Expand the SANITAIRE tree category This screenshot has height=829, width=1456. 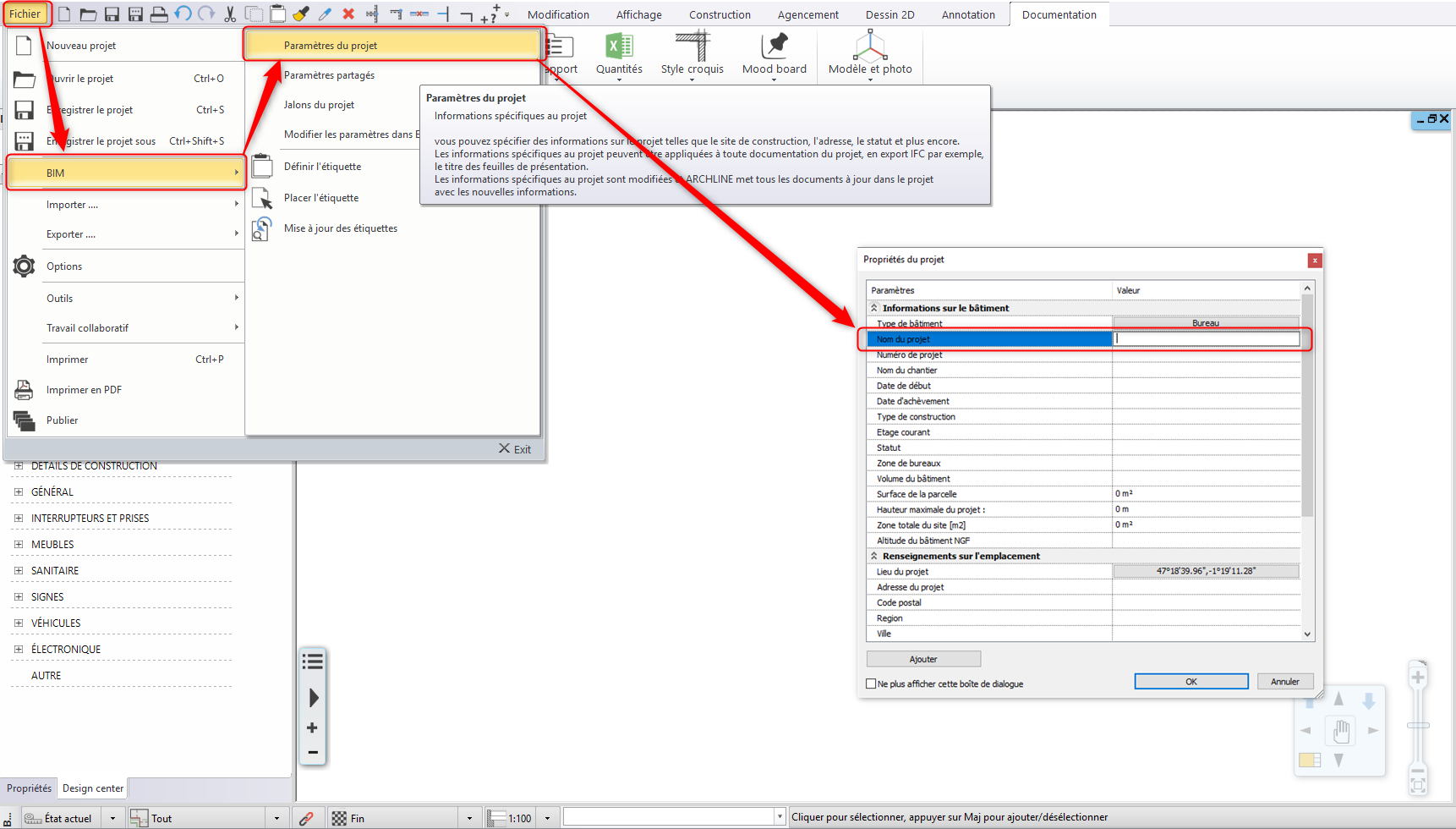[x=19, y=570]
